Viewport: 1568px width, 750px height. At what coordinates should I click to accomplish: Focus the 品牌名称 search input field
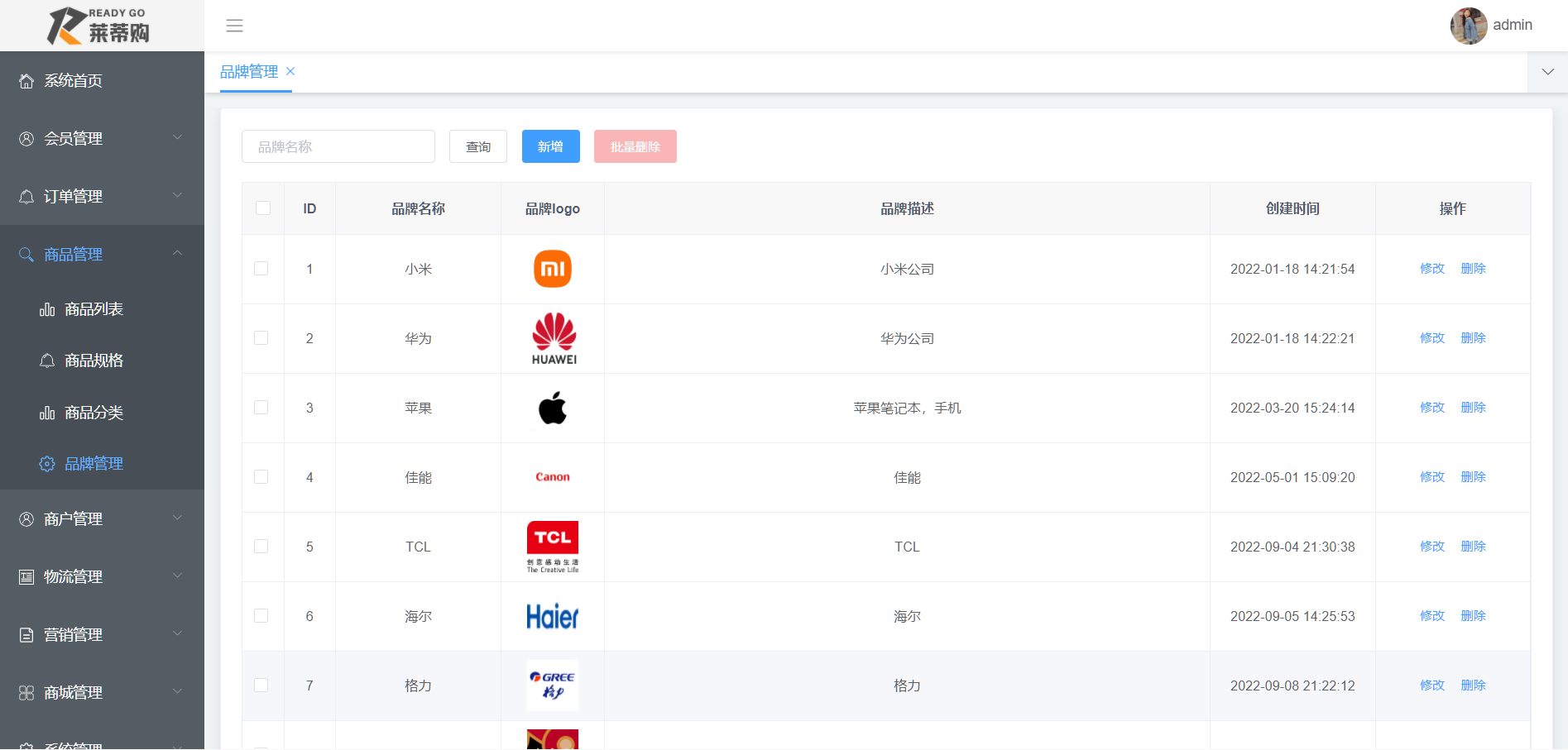338,146
